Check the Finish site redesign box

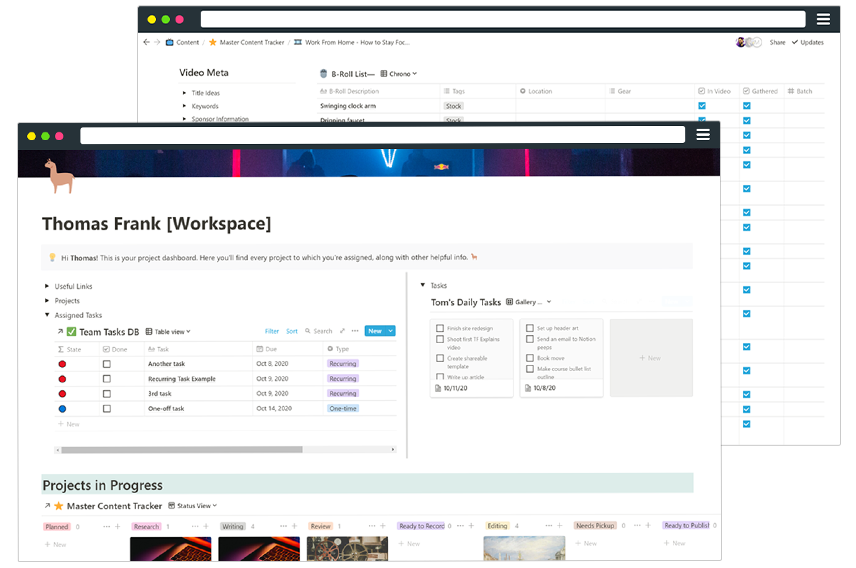(x=440, y=328)
